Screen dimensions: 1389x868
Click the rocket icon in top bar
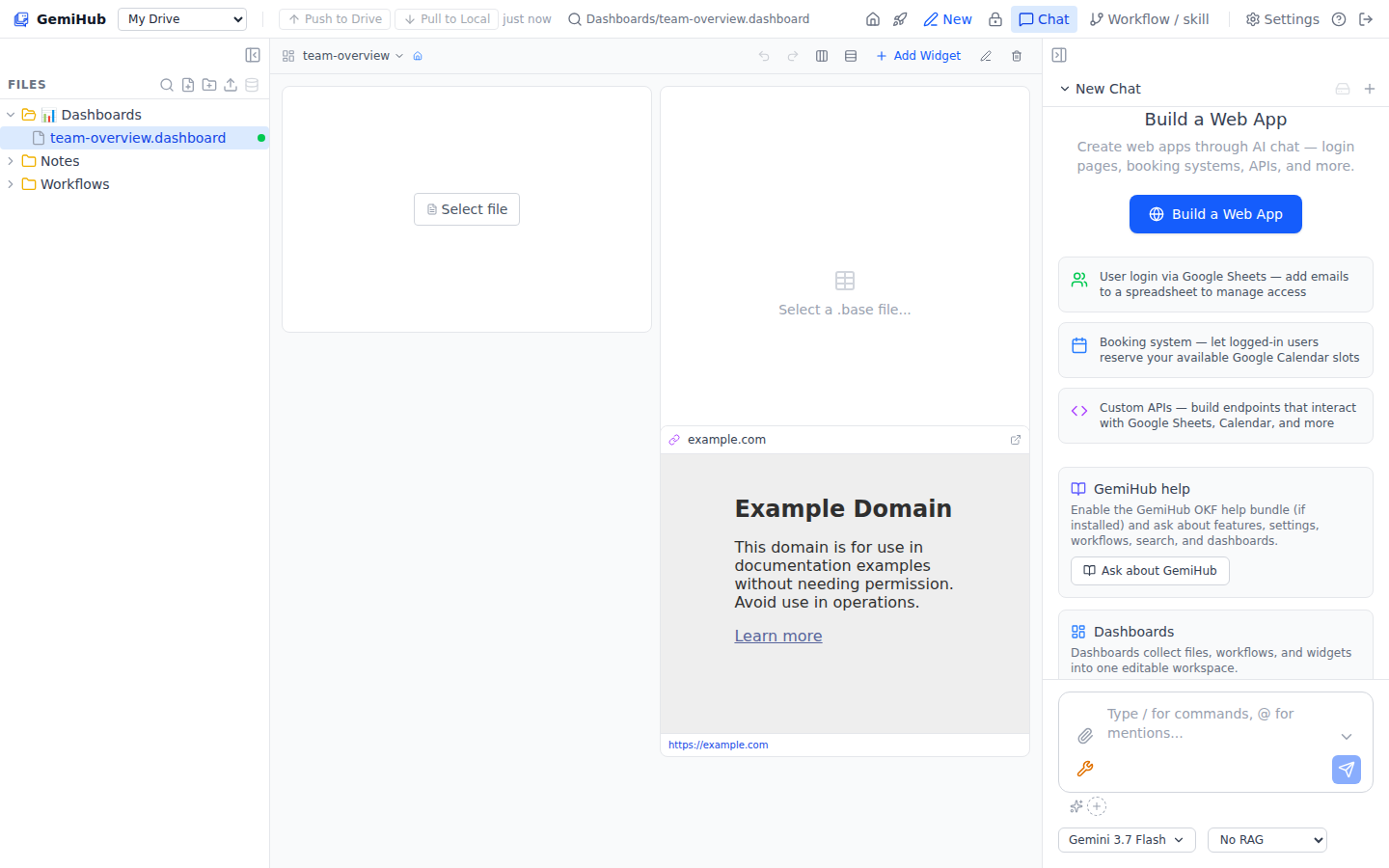pos(900,19)
